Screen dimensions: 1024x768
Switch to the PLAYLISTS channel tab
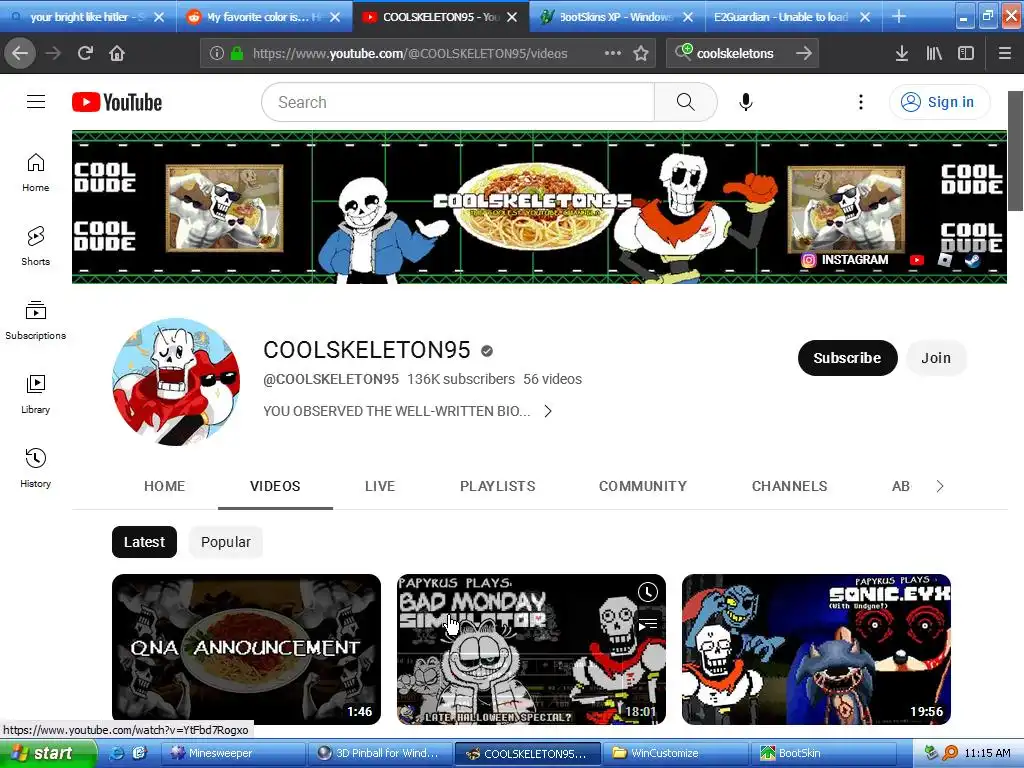pos(498,486)
